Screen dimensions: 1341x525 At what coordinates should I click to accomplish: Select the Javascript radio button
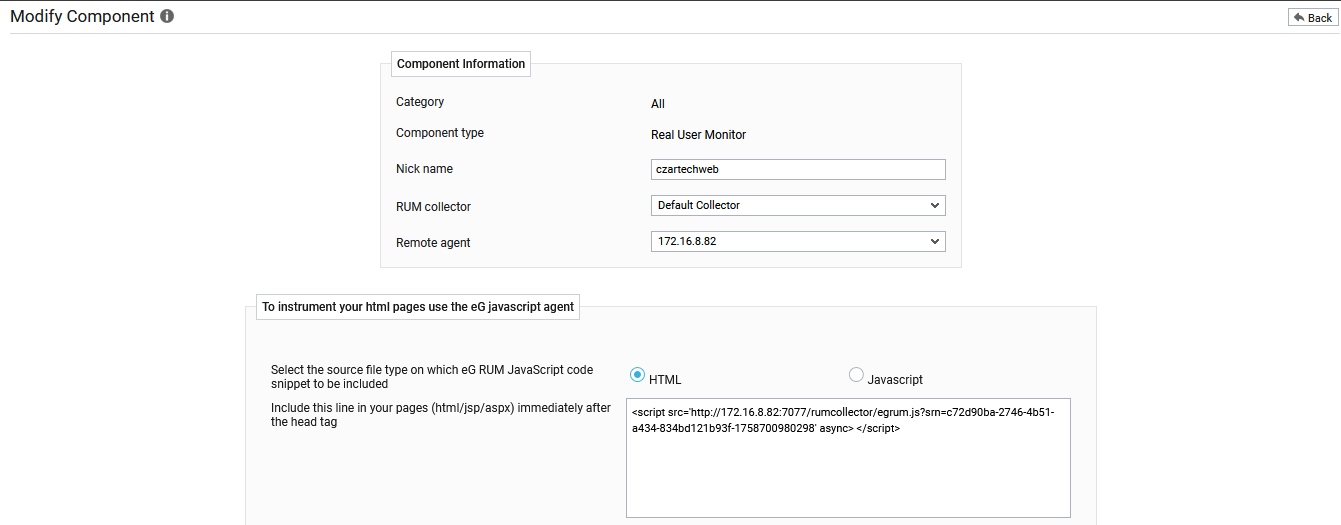pyautogui.click(x=855, y=375)
